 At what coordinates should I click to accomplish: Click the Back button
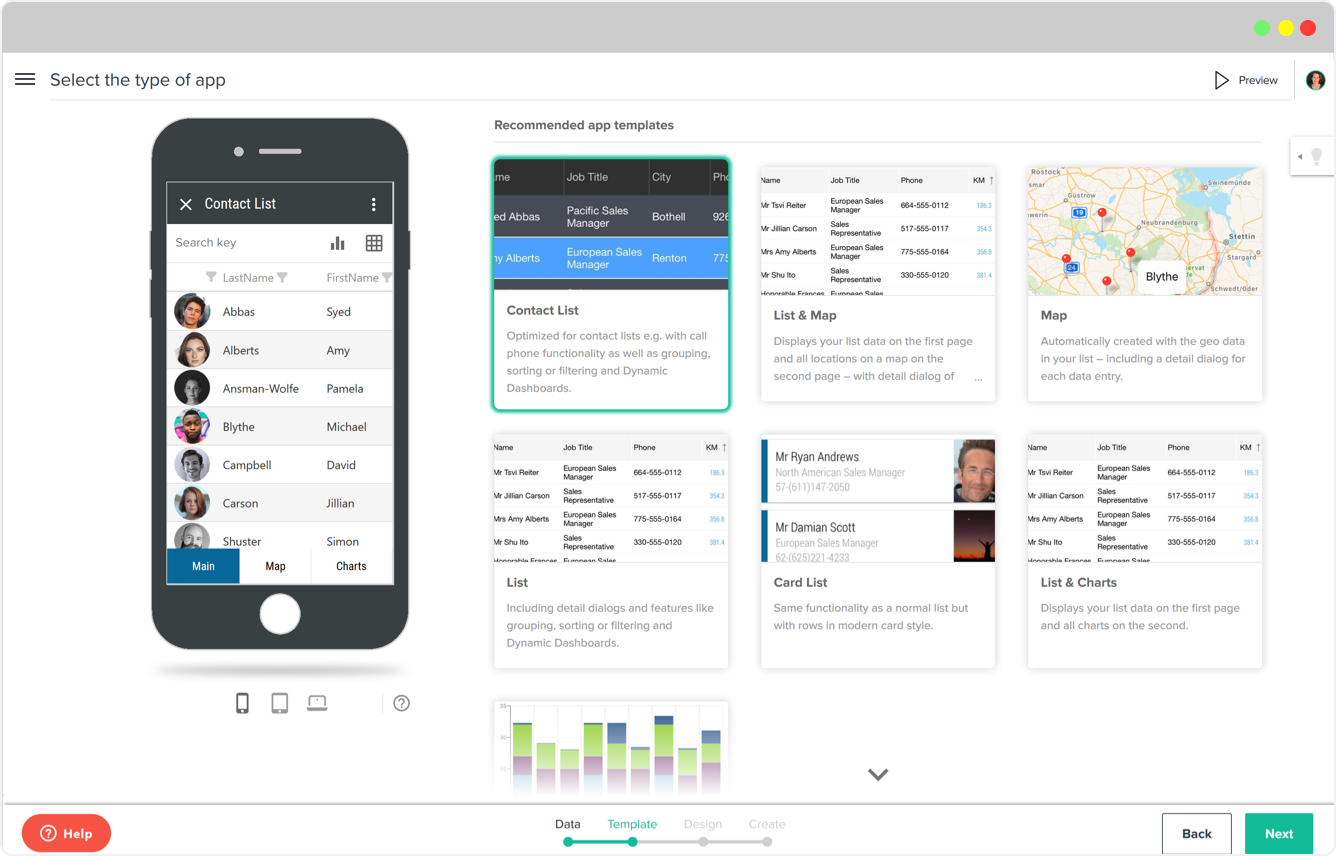1197,834
